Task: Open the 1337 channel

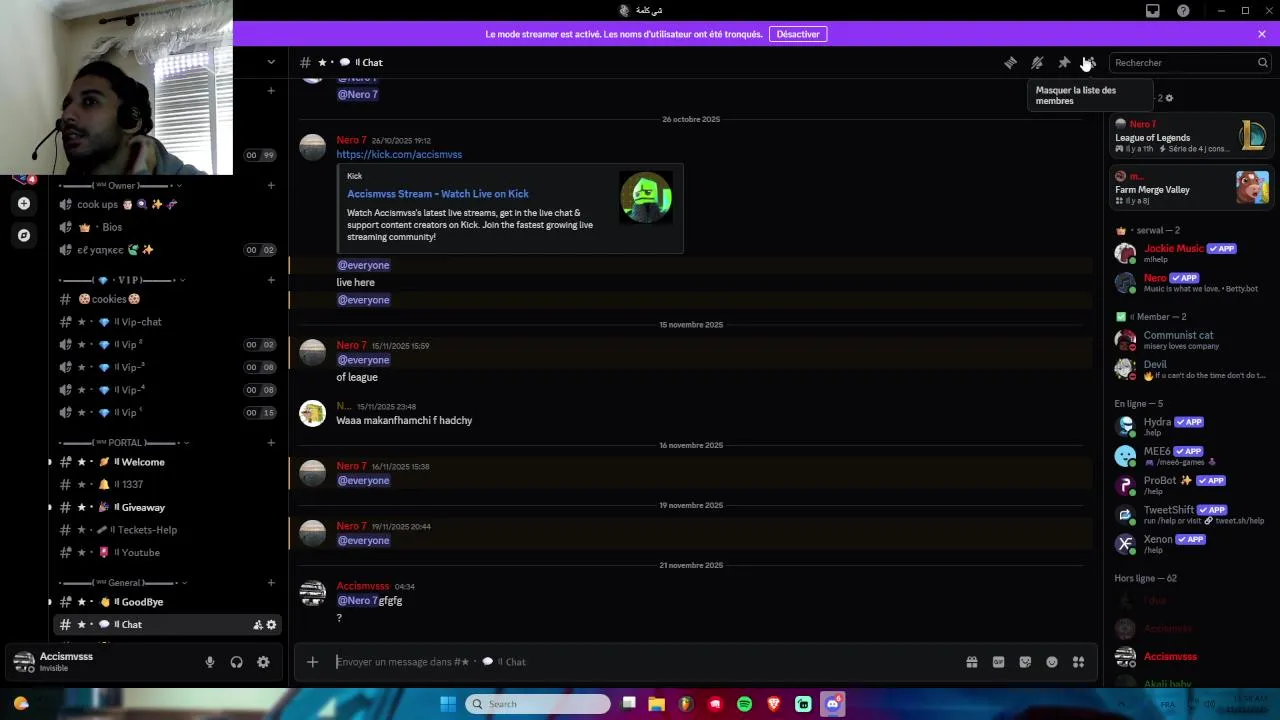Action: click(167, 485)
